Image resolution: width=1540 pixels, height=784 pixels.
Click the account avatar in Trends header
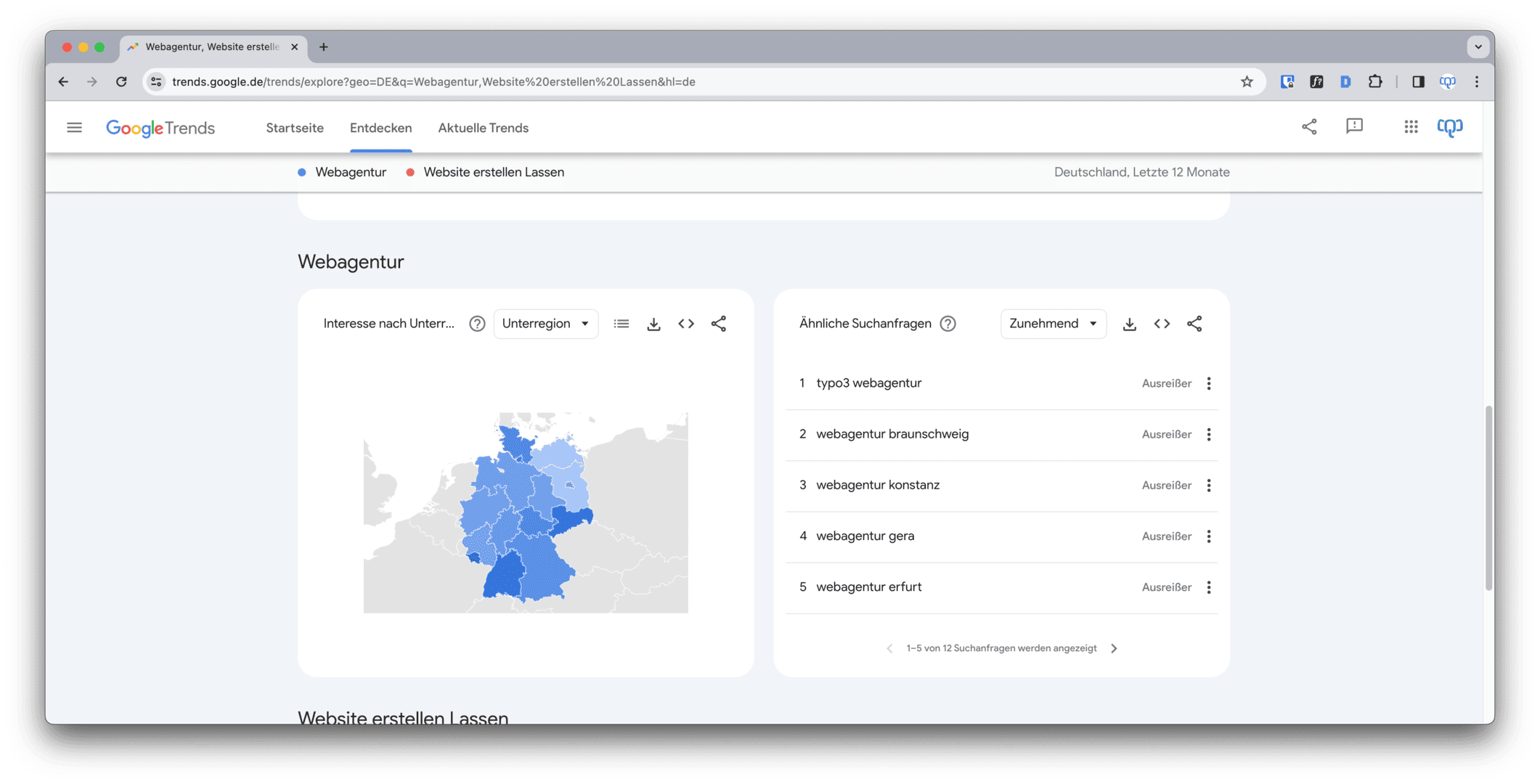[1450, 127]
